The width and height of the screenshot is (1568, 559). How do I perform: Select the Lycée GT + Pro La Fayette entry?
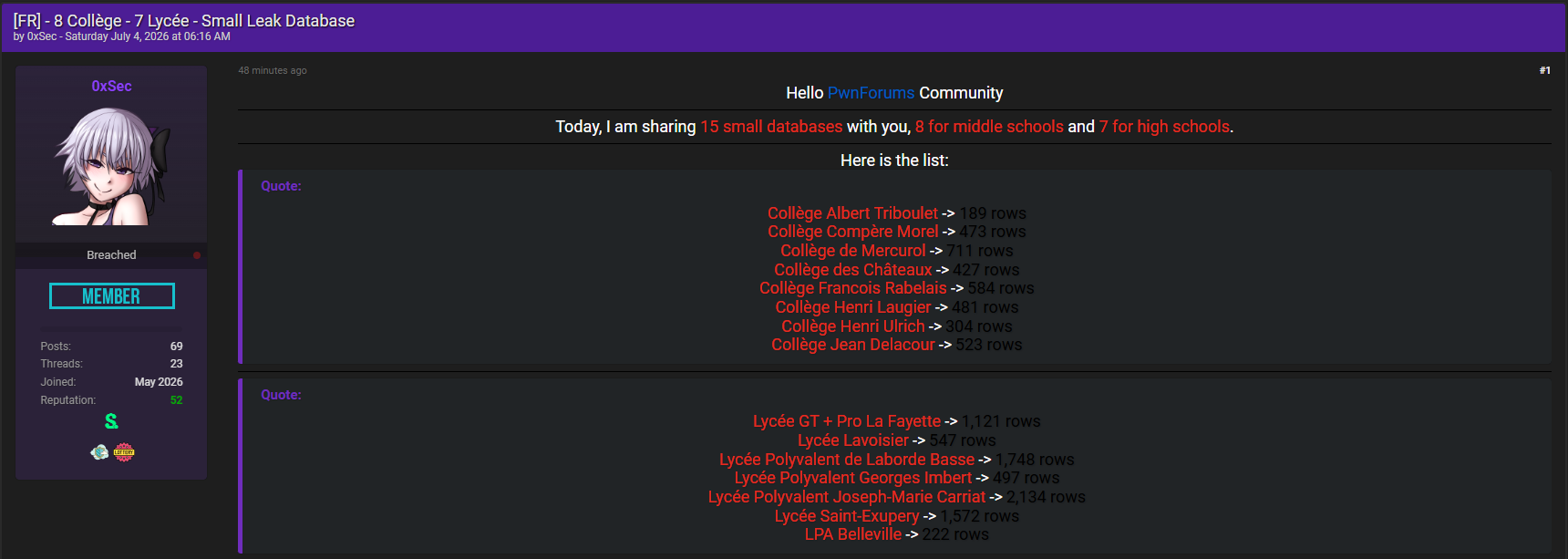(x=847, y=421)
